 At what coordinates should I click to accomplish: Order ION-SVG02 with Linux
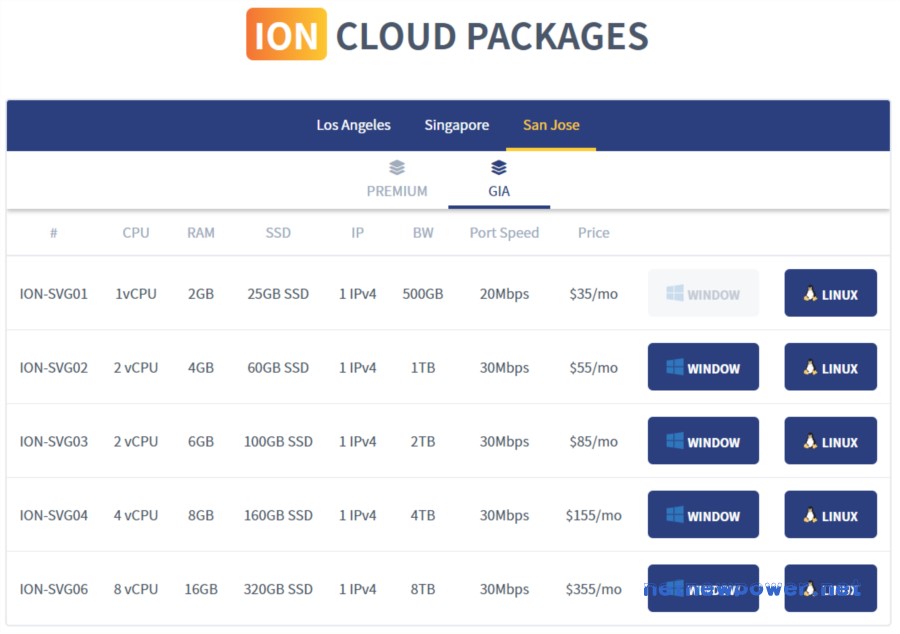pyautogui.click(x=830, y=367)
